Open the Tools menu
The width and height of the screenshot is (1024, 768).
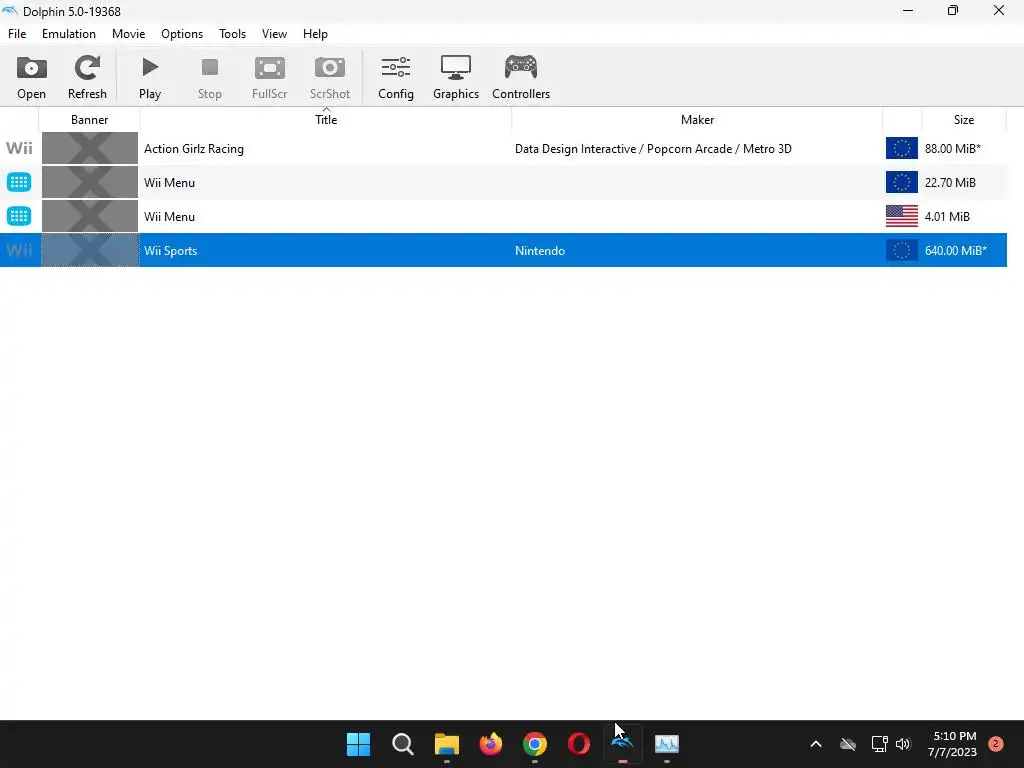(x=232, y=34)
